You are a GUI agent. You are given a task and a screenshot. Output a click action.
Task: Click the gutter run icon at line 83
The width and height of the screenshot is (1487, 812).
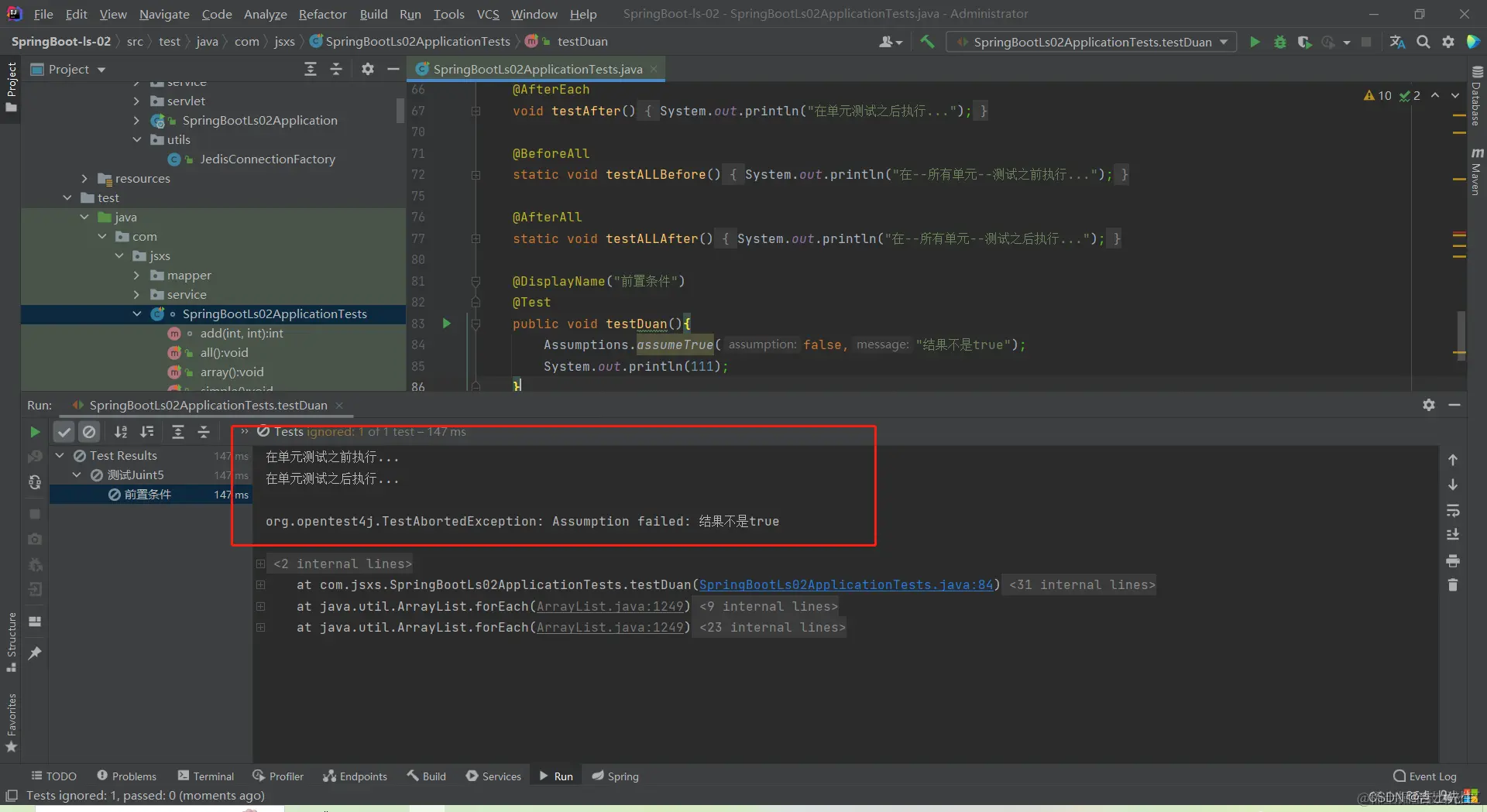pyautogui.click(x=447, y=324)
